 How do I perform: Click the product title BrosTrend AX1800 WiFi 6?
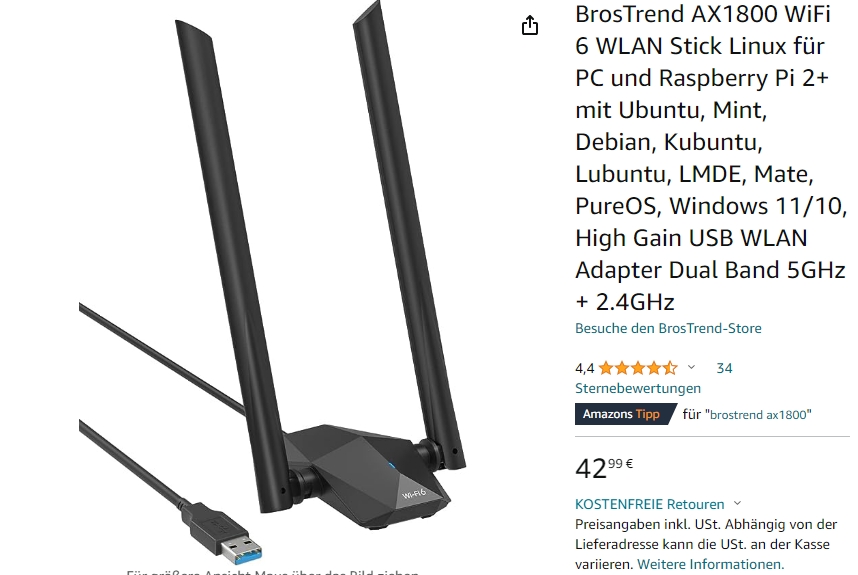click(x=711, y=158)
